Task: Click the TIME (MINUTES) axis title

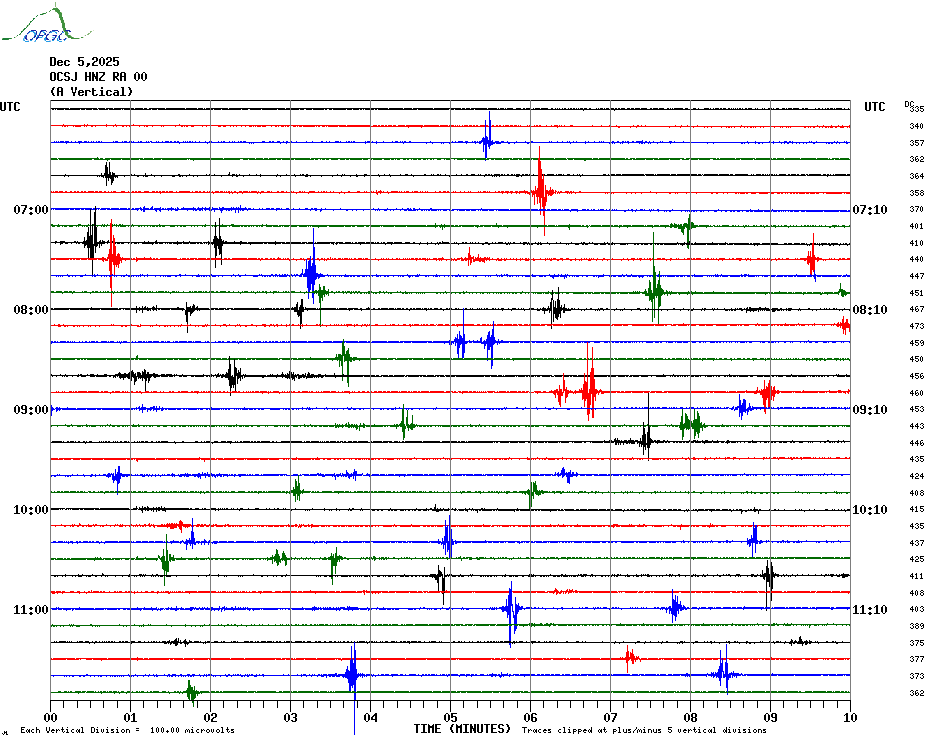Action: click(462, 729)
